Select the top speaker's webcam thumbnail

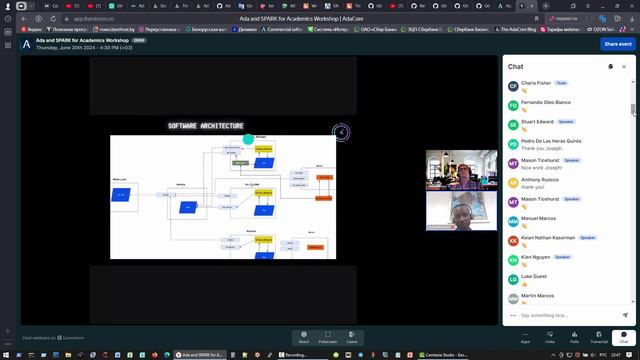tap(461, 170)
